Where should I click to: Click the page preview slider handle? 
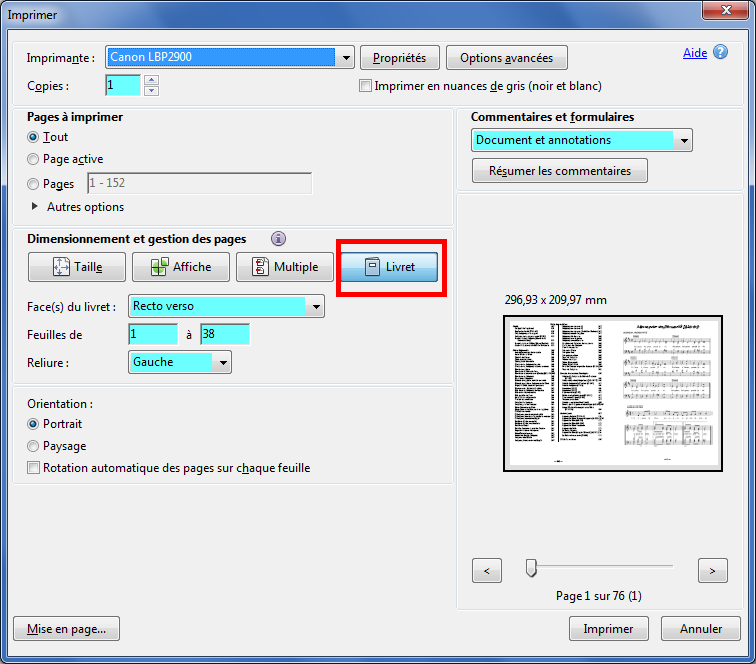coord(531,568)
